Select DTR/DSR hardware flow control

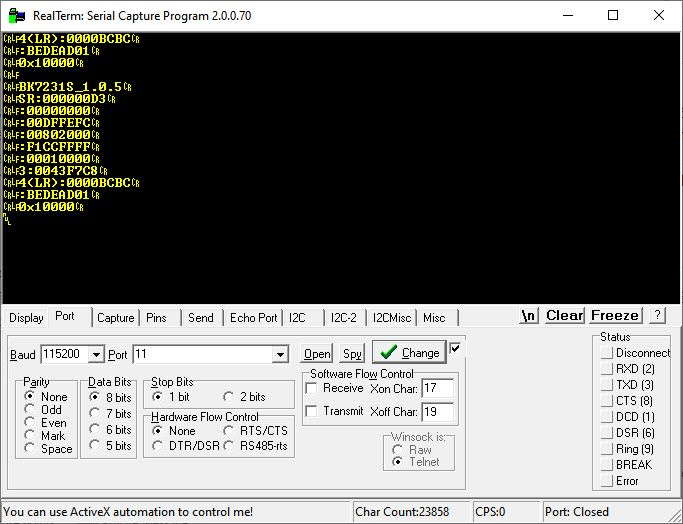tap(186, 446)
